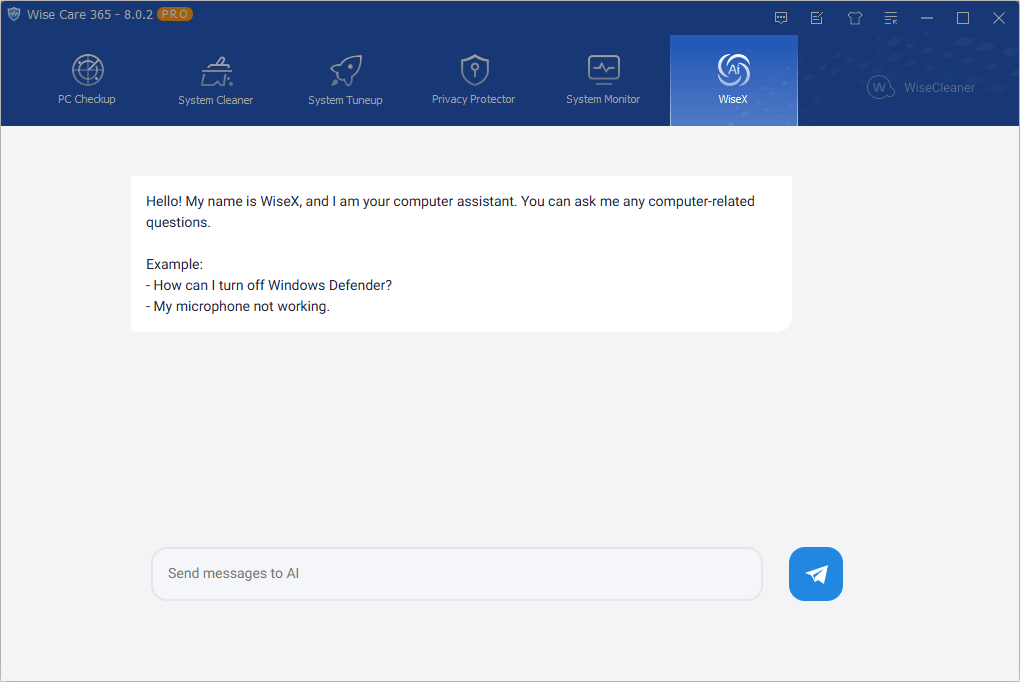Click the send message paper plane button
Image resolution: width=1020 pixels, height=682 pixels.
pos(816,574)
